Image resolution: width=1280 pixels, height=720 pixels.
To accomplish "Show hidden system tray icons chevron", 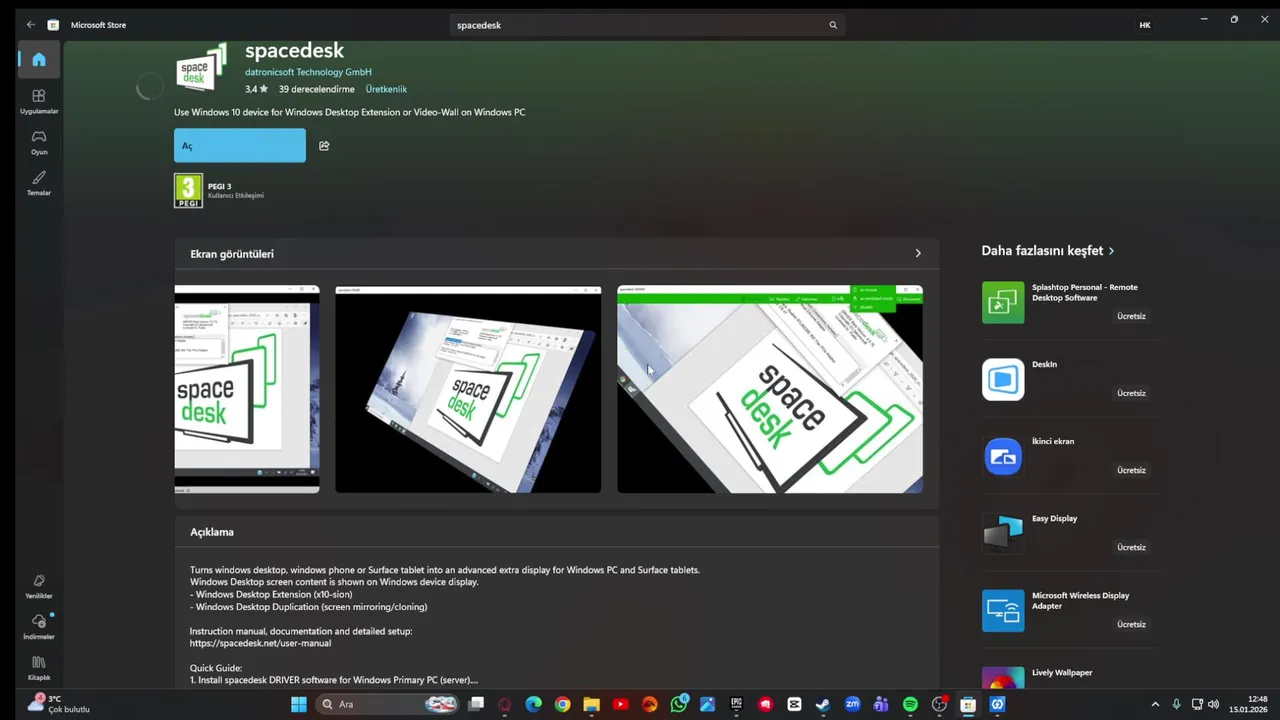I will click(x=1155, y=704).
